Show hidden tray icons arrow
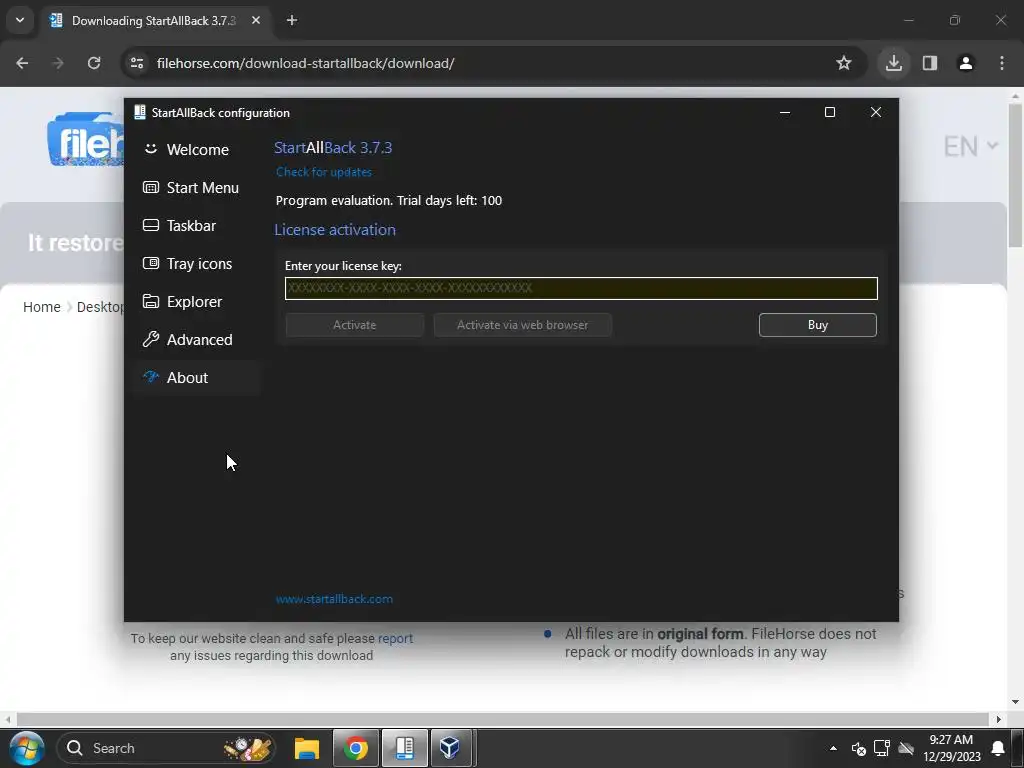The height and width of the screenshot is (768, 1024). tap(833, 748)
